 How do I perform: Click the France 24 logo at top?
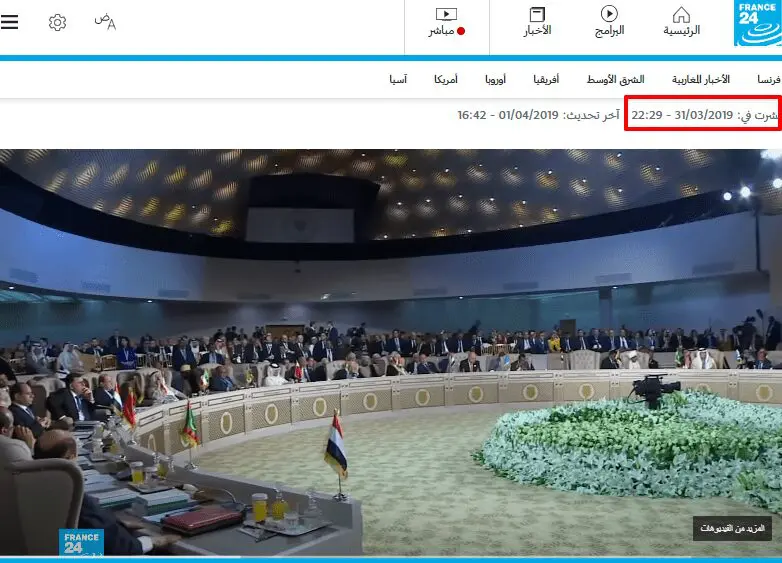(x=758, y=23)
